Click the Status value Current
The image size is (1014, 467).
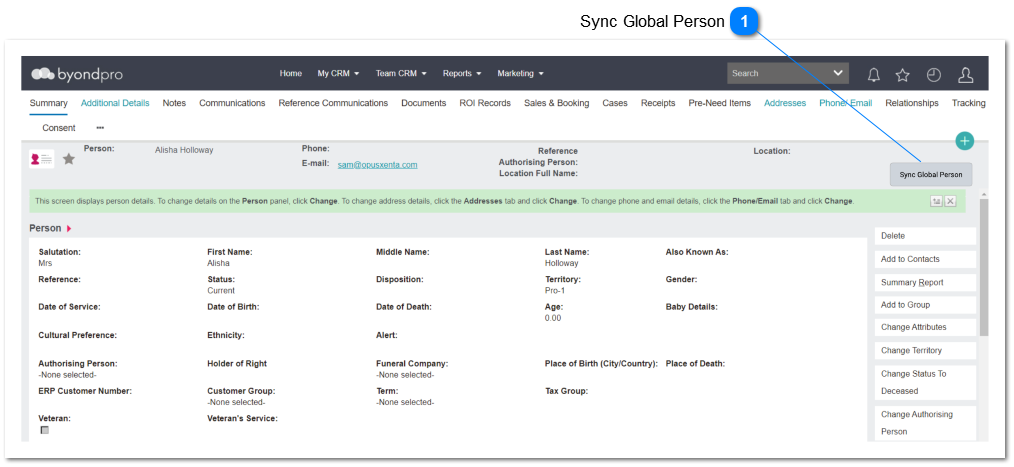(x=221, y=290)
